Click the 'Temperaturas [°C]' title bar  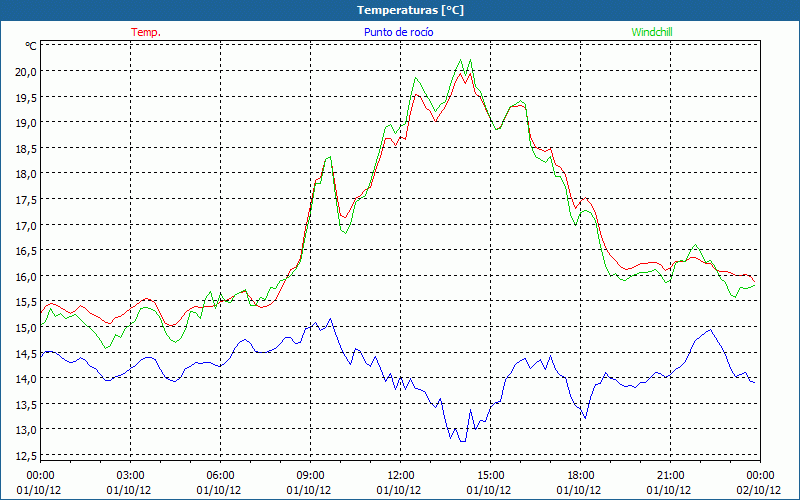[x=400, y=10]
